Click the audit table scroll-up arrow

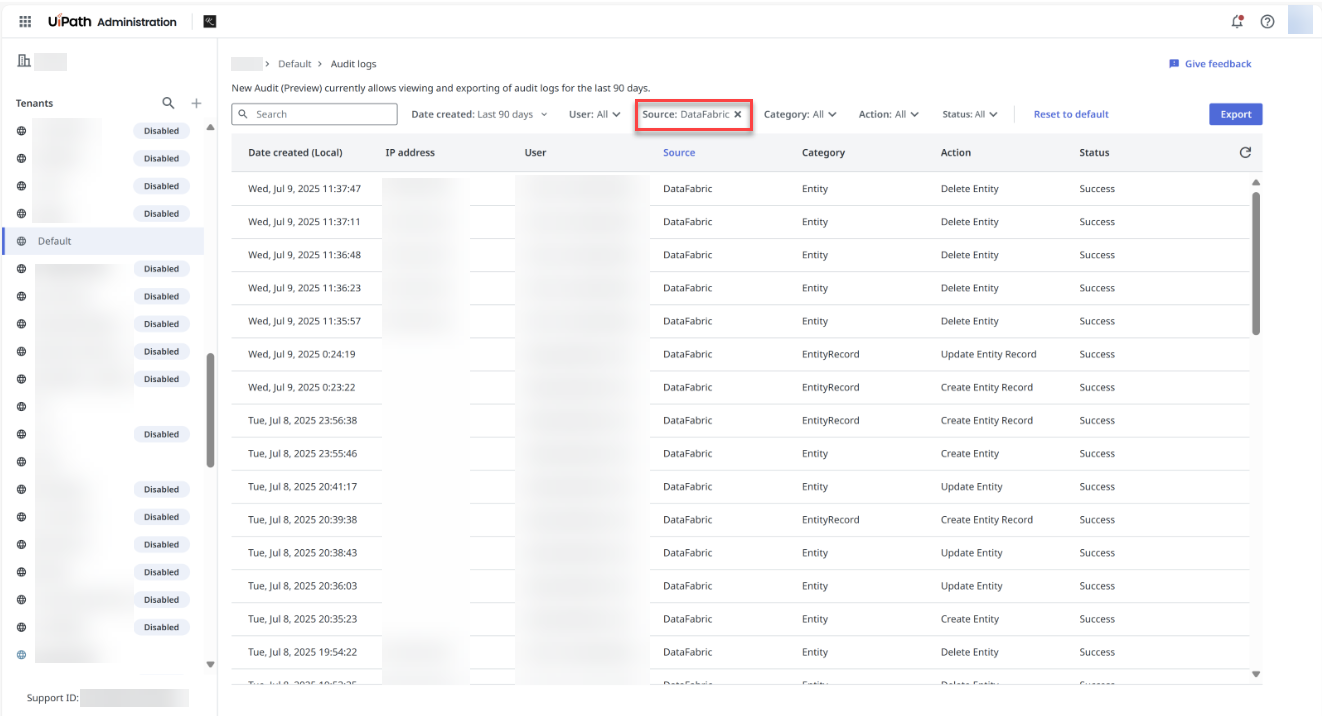[1256, 182]
